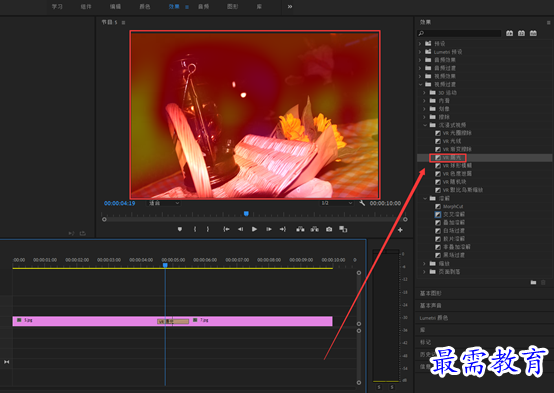The image size is (554, 393).
Task: Click the Comparison View icon
Action: pos(343,229)
